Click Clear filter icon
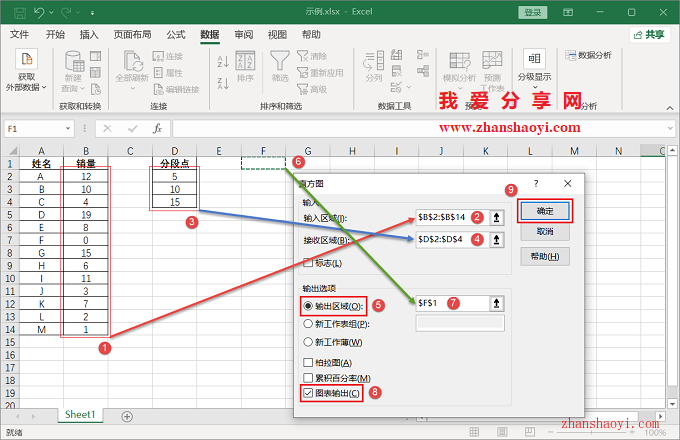 click(x=302, y=56)
